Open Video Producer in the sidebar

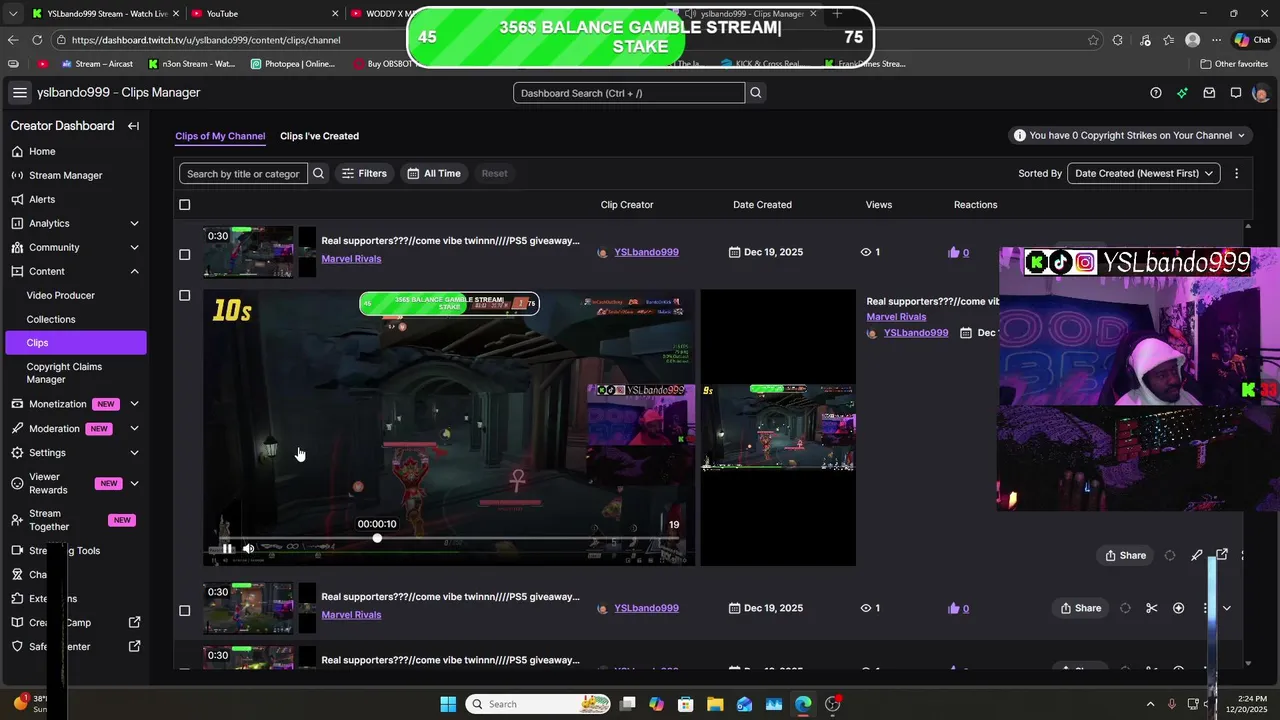click(x=61, y=295)
